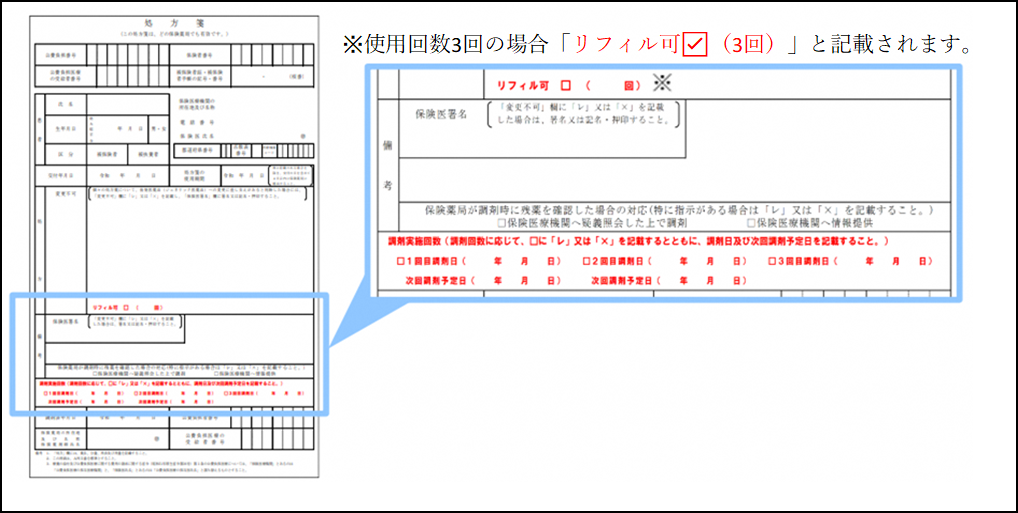Check the 2回目調剤日 box
The height and width of the screenshot is (513, 1018).
(586, 261)
